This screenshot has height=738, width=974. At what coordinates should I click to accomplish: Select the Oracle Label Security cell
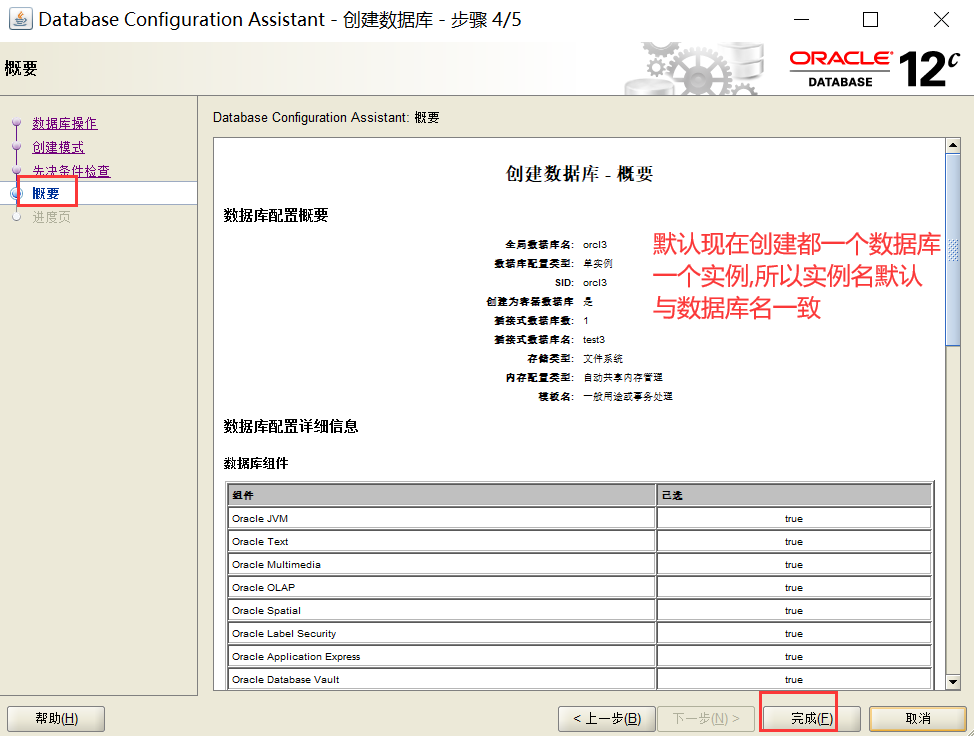442,634
